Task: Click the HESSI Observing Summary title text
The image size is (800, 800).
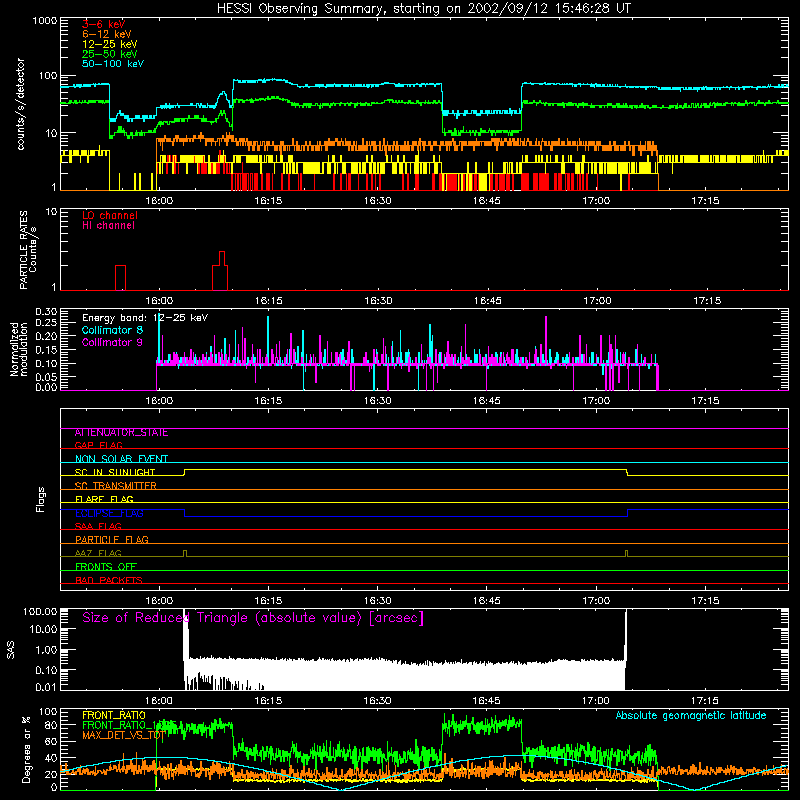Action: (x=423, y=9)
